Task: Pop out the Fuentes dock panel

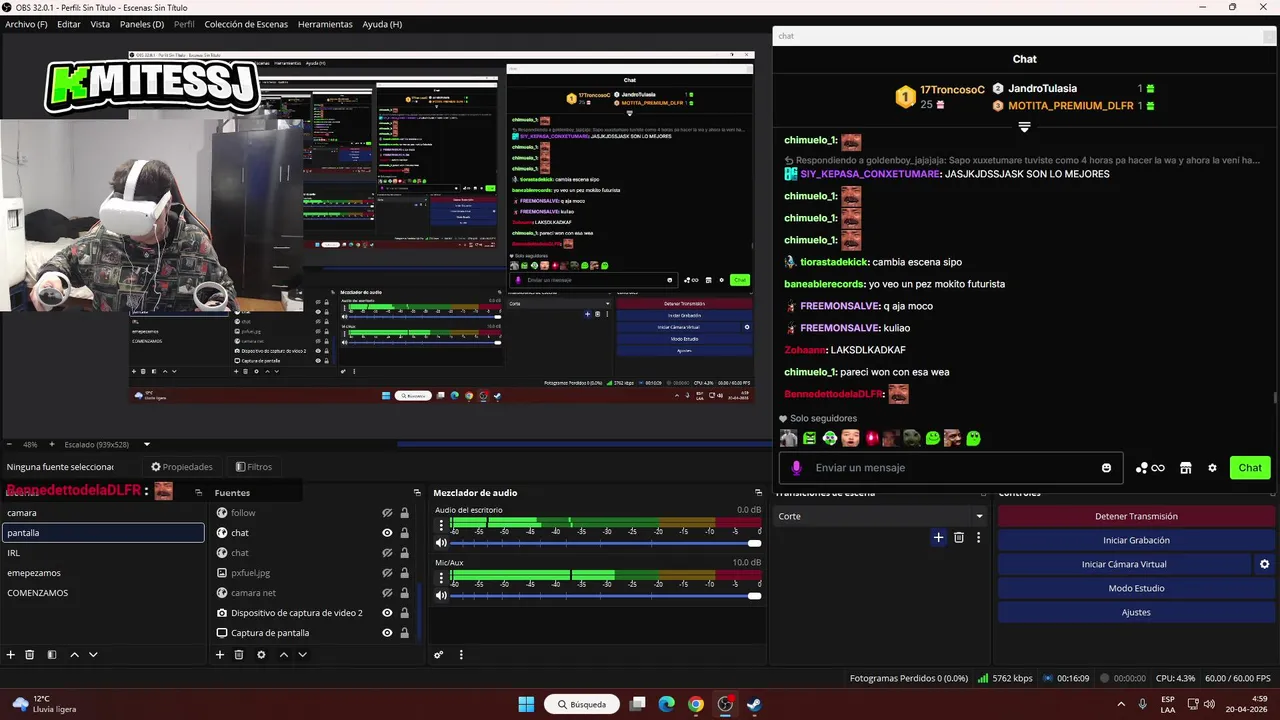Action: point(417,492)
